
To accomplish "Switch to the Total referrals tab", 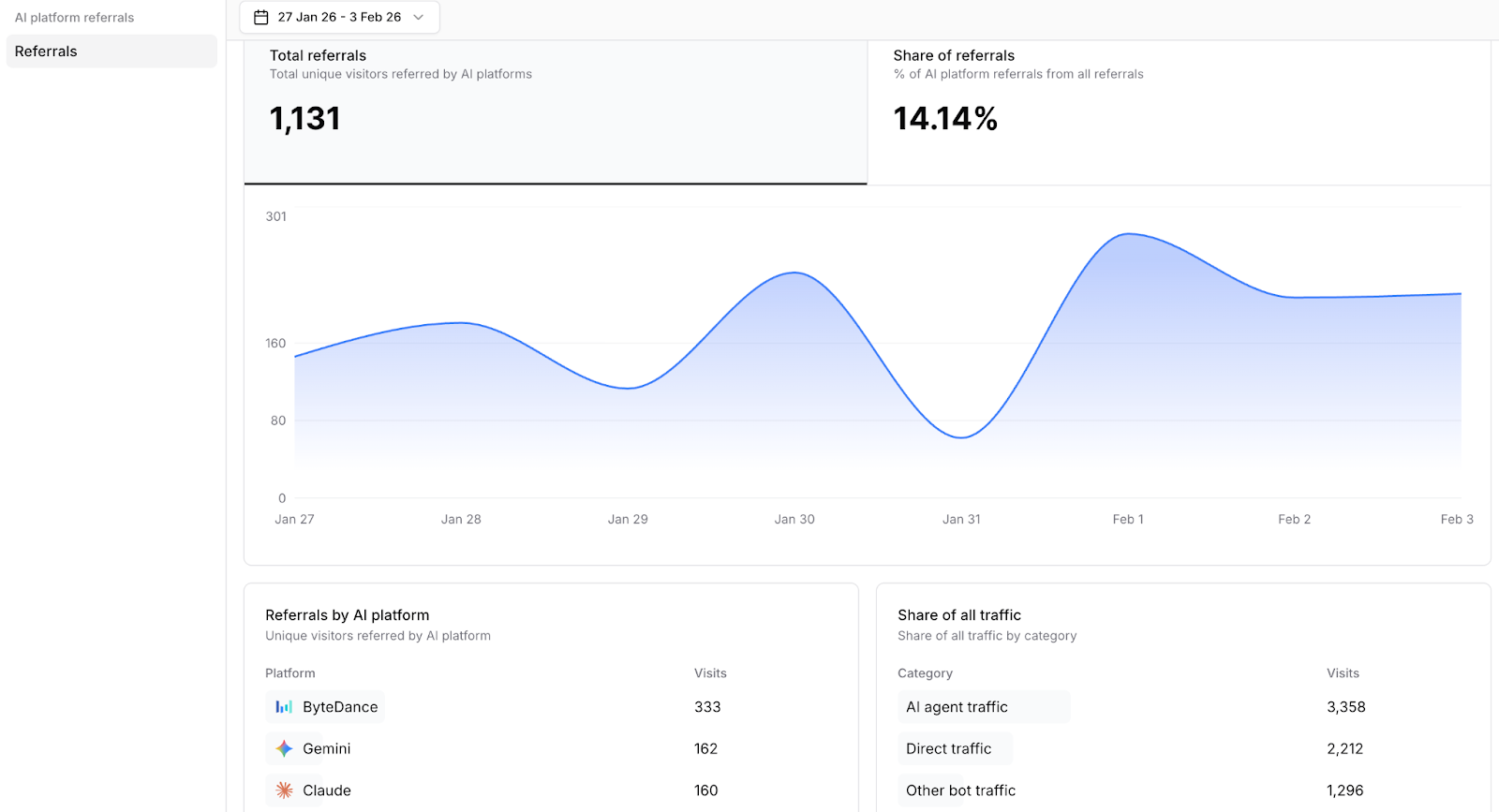I will pyautogui.click(x=555, y=111).
